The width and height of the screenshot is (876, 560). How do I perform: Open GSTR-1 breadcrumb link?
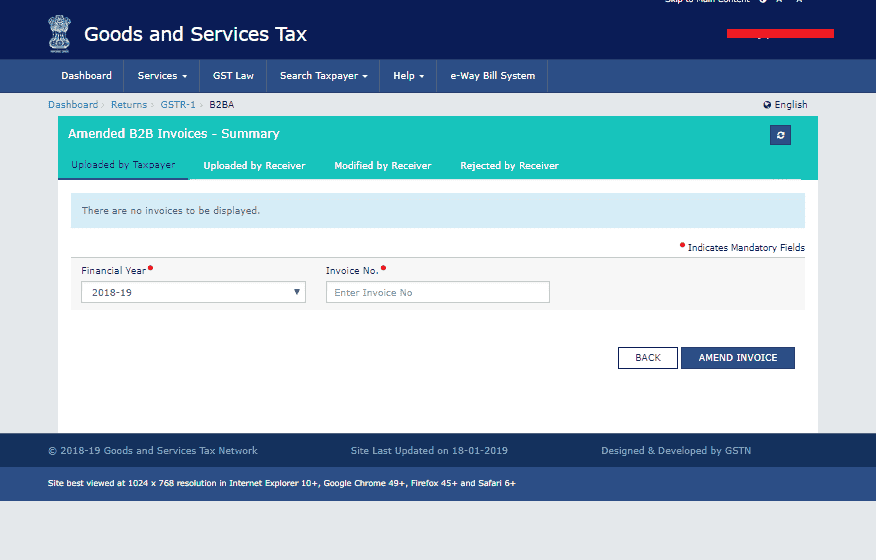(178, 105)
